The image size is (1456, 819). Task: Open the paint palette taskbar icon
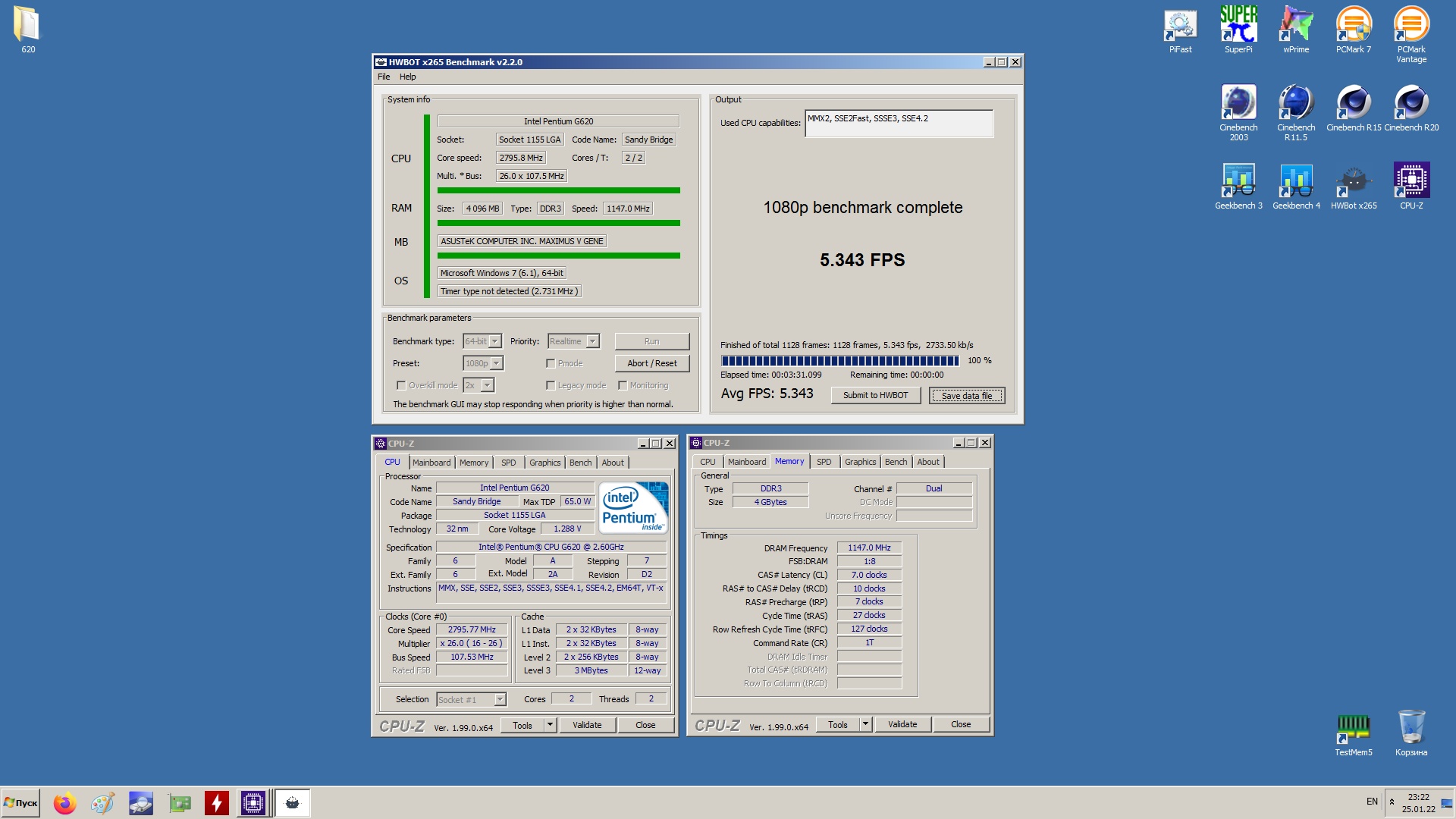[102, 803]
